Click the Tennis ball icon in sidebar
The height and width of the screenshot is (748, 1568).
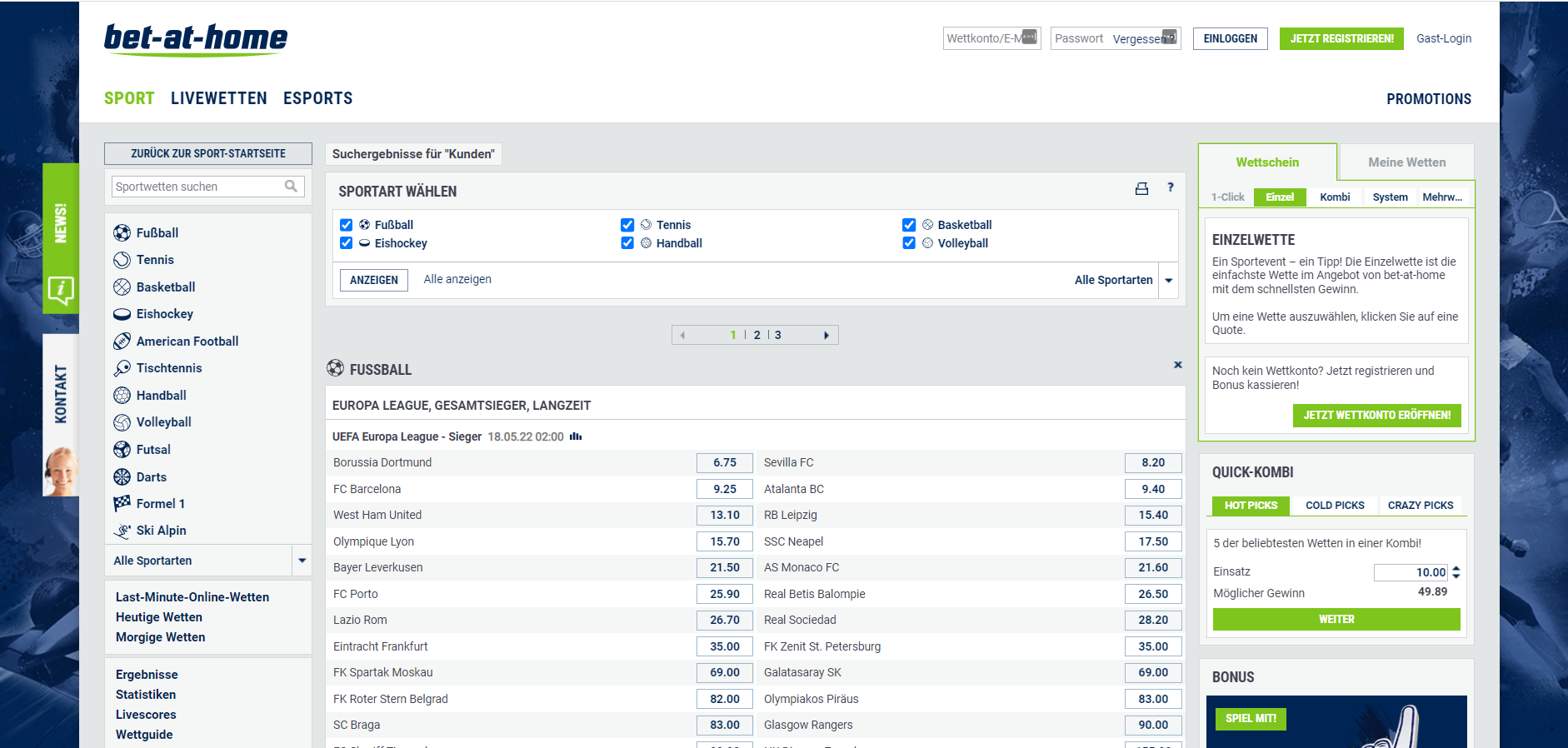122,260
